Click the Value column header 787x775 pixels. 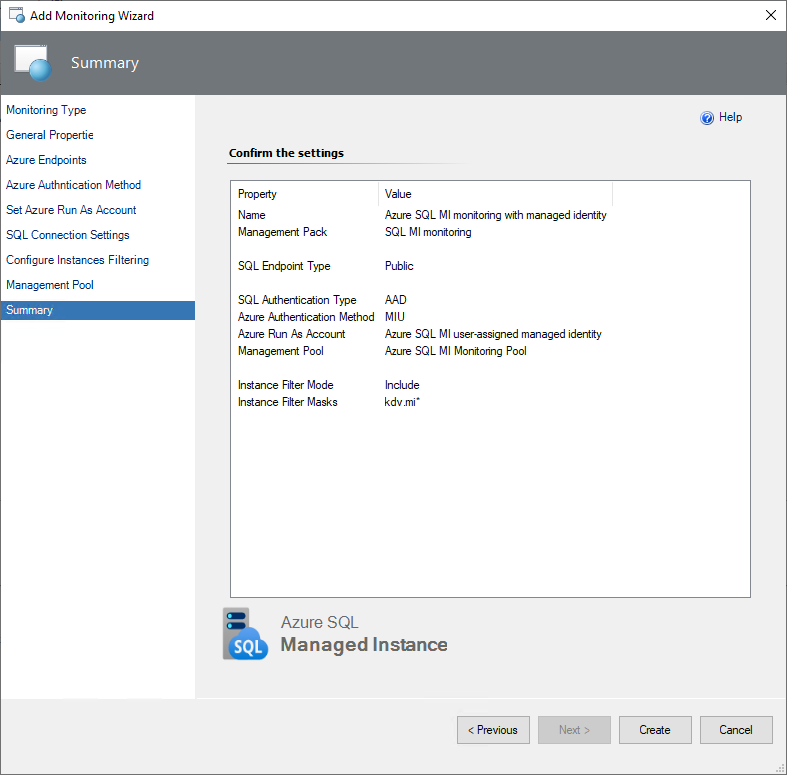[x=495, y=194]
